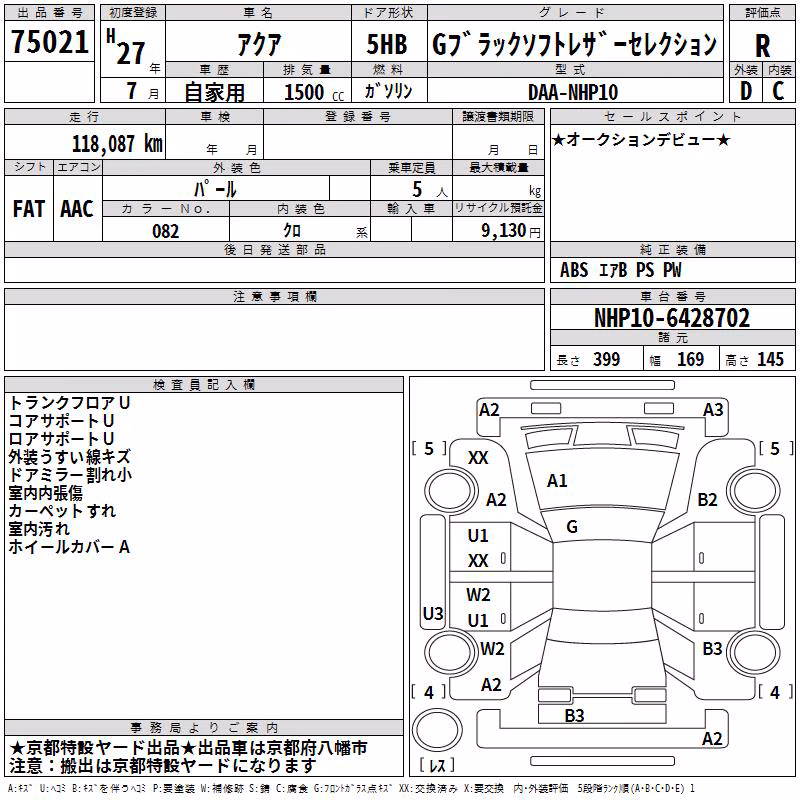The height and width of the screenshot is (800, 800).
Task: Click front left wheel circle
Action: 450,492
